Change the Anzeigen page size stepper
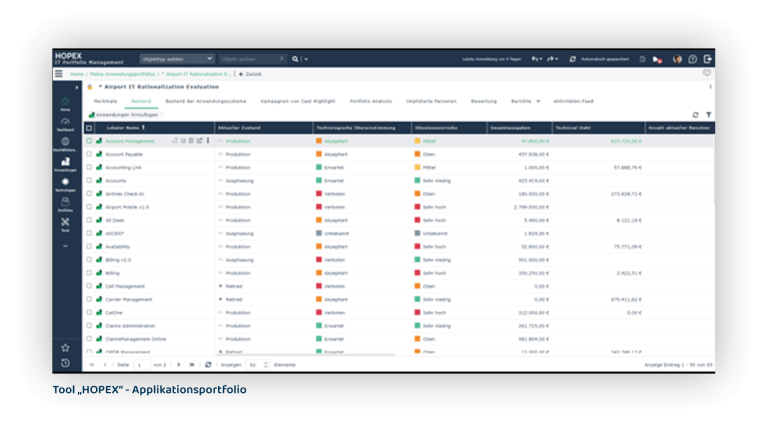The height and width of the screenshot is (428, 768). 265,365
